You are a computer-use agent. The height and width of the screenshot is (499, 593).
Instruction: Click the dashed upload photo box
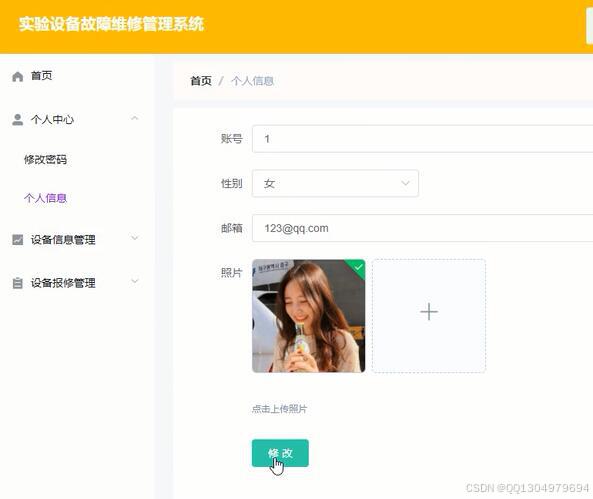[x=429, y=316]
